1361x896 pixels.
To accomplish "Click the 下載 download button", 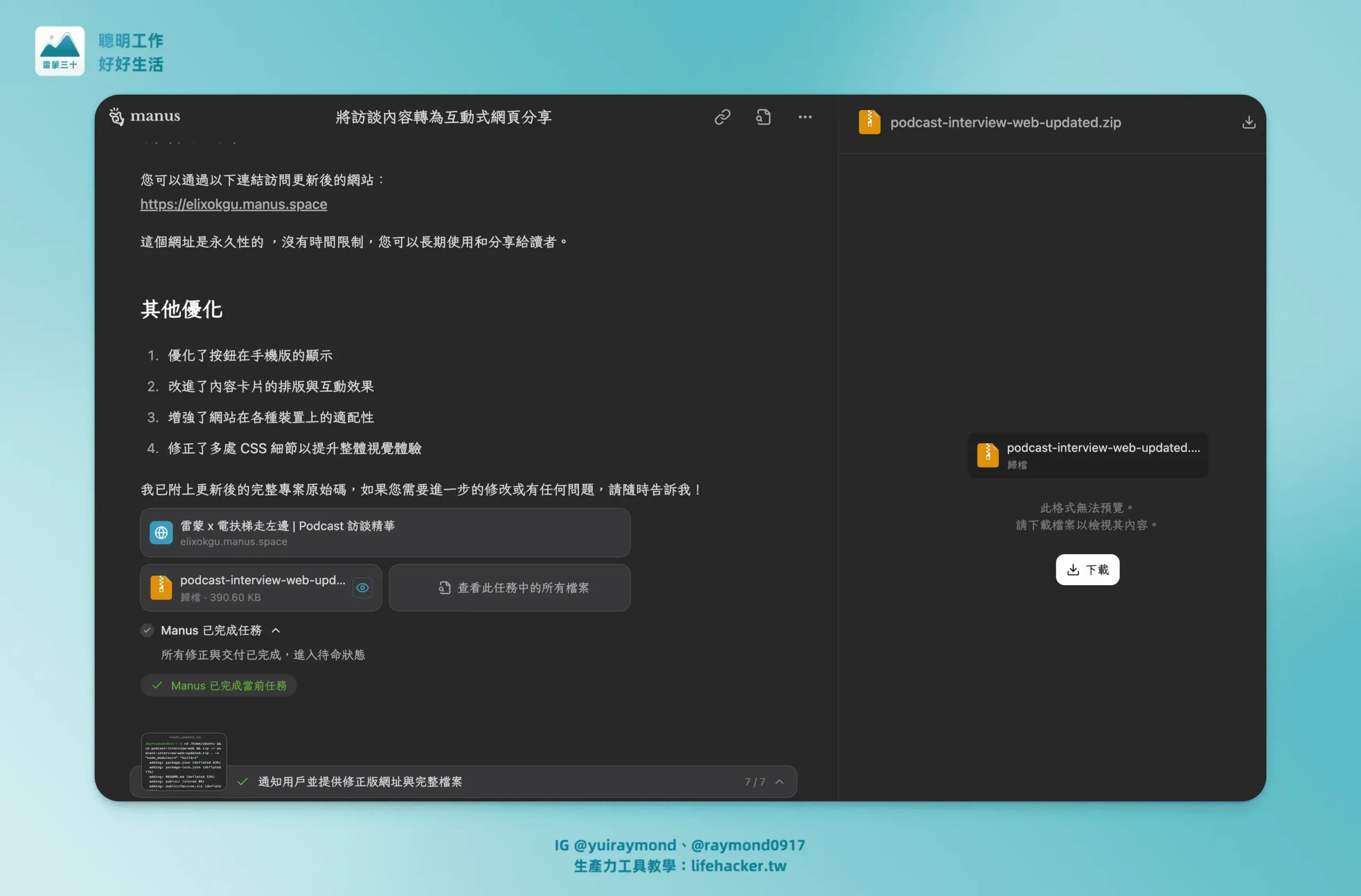I will (1087, 570).
